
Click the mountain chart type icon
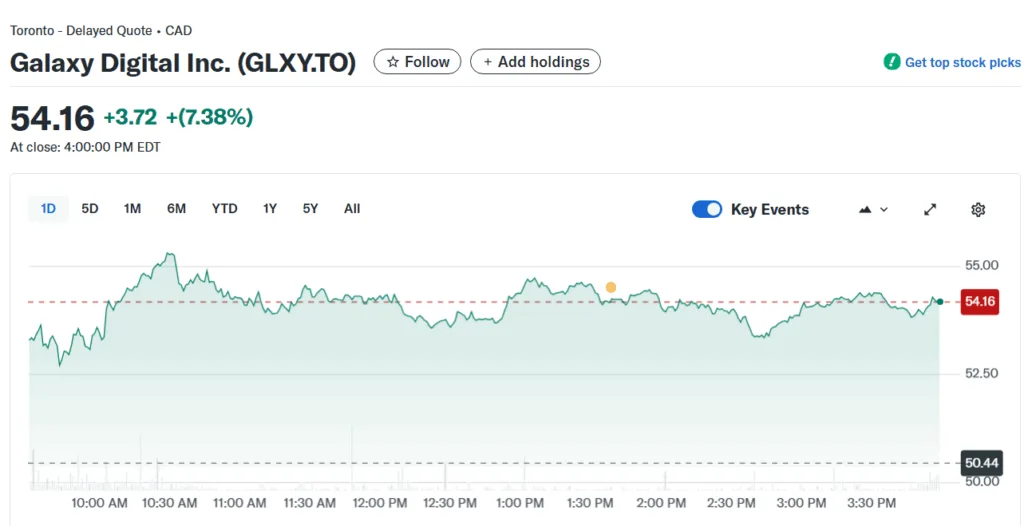(865, 209)
